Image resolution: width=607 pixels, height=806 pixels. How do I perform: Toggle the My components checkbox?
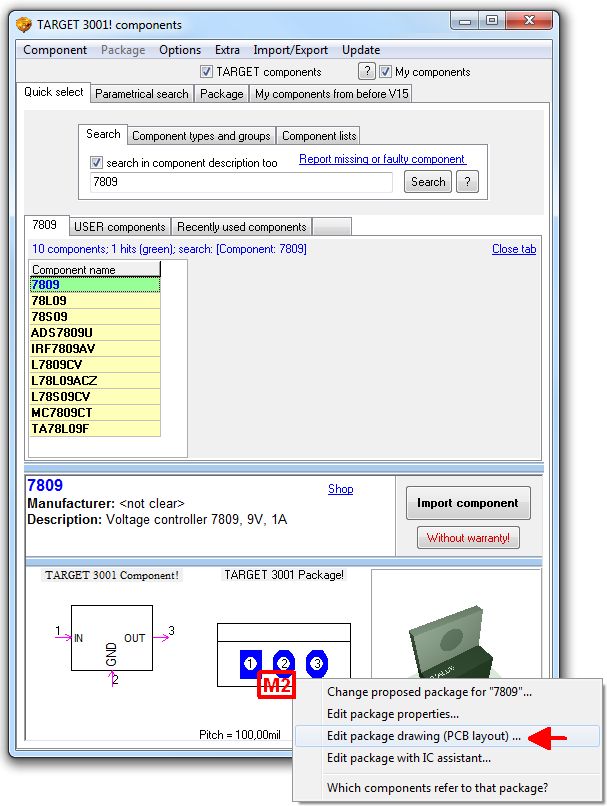[x=386, y=72]
